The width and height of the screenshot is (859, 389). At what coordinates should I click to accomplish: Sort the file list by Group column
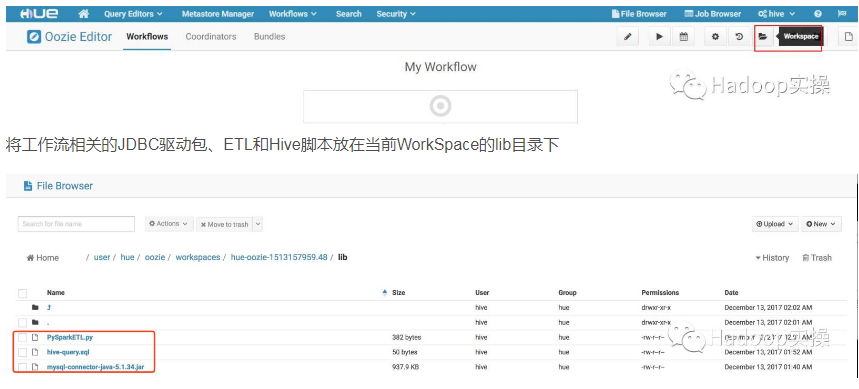(568, 293)
